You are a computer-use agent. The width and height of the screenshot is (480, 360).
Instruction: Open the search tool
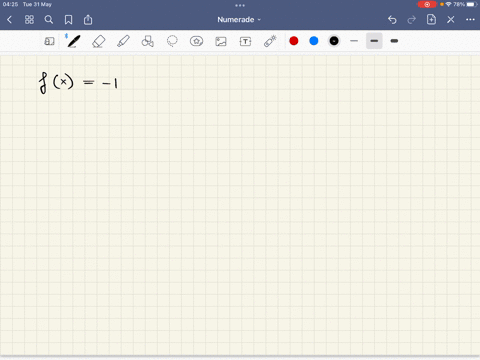pyautogui.click(x=49, y=20)
